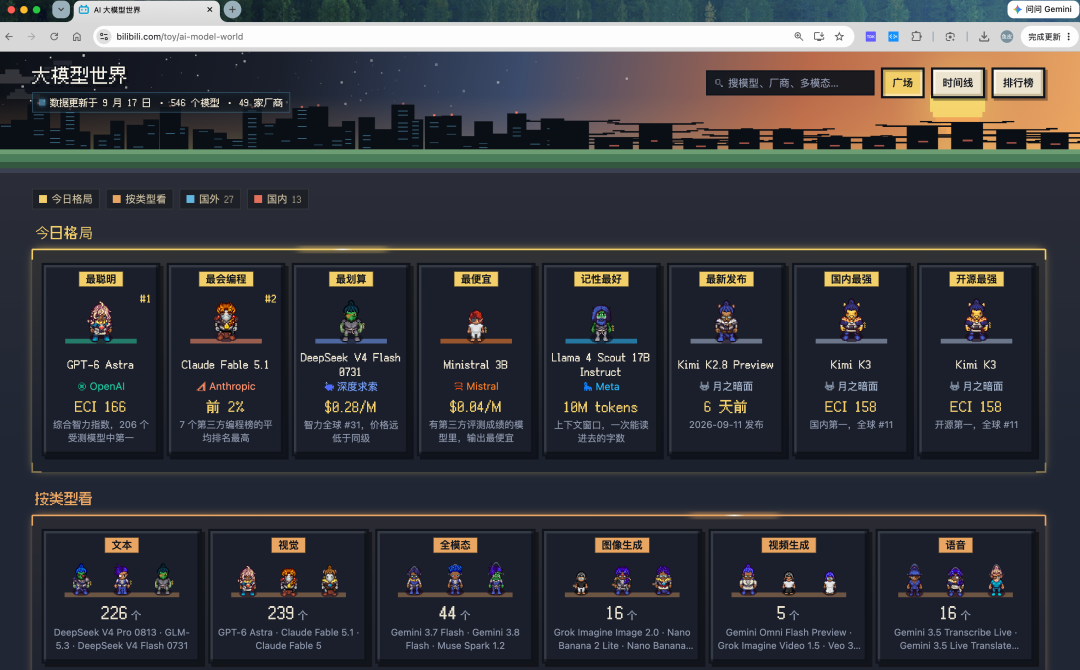Open the Chrome three-dot menu beside 完成更新

click(1068, 36)
